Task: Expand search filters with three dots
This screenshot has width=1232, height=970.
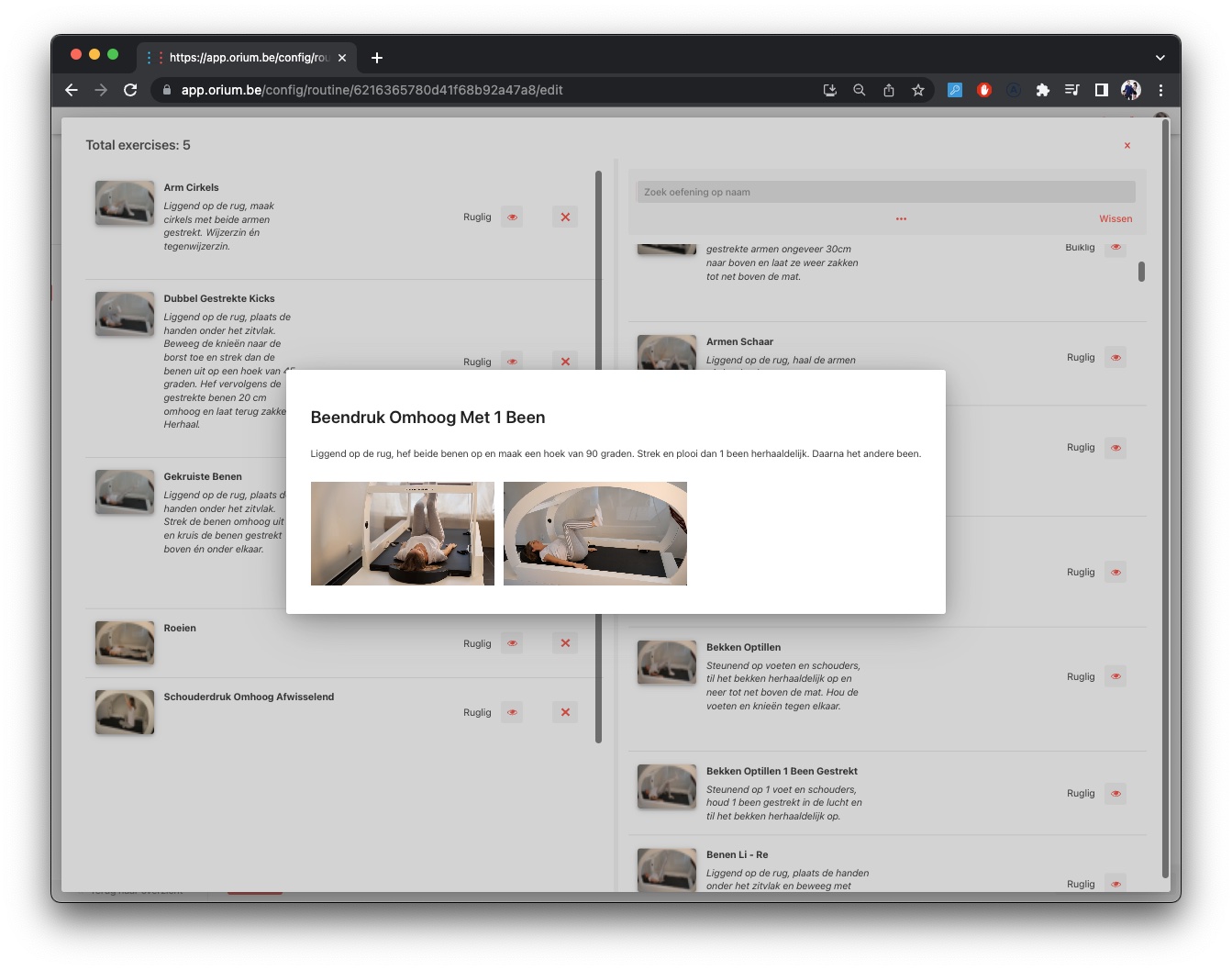Action: tap(901, 218)
